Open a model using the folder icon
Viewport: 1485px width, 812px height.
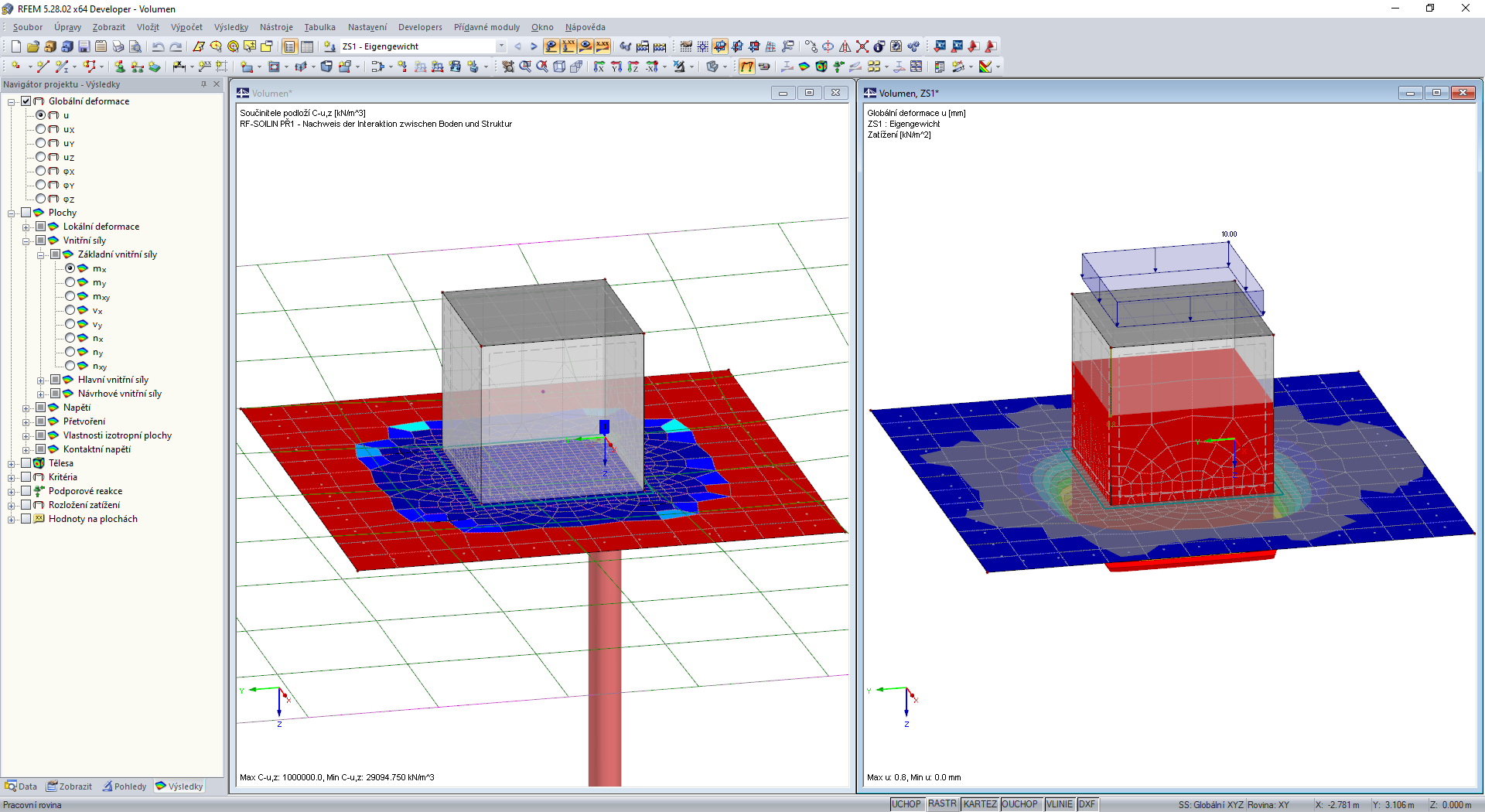pyautogui.click(x=32, y=46)
